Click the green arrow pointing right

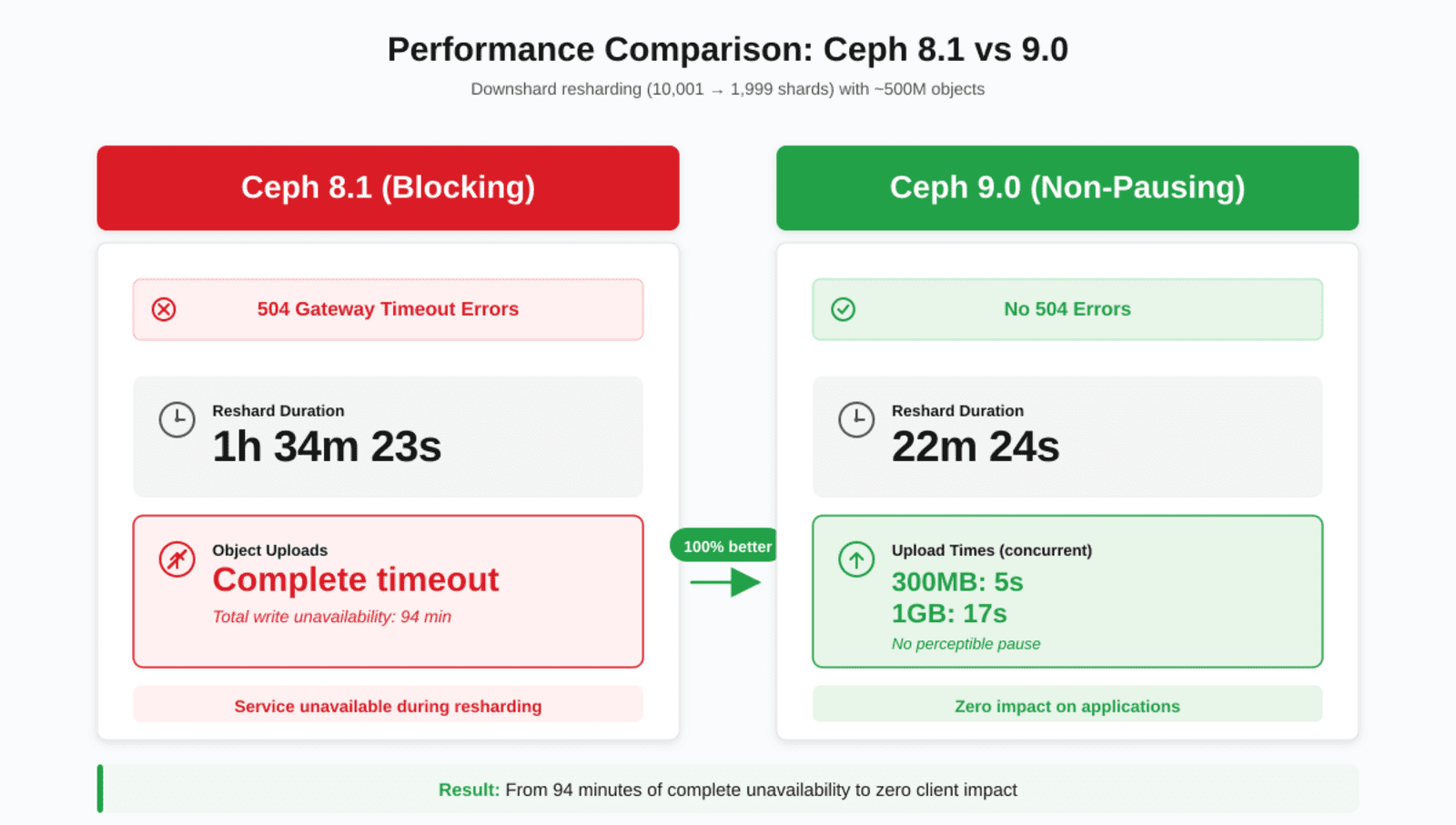pos(726,582)
